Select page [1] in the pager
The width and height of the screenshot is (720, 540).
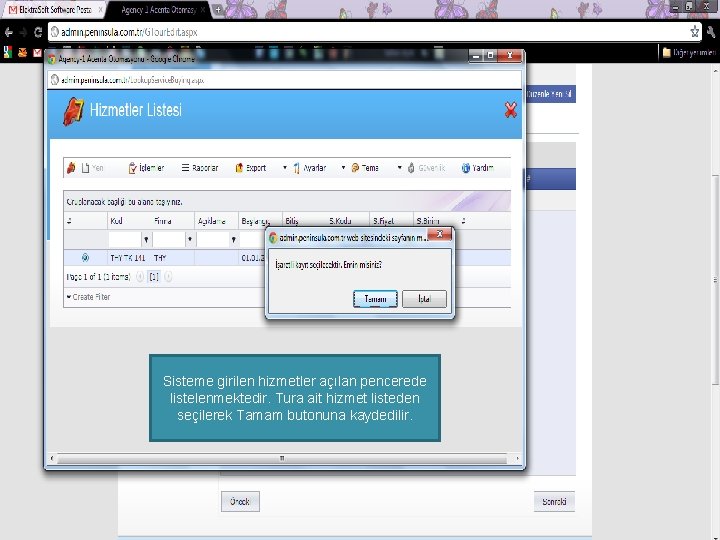[154, 277]
